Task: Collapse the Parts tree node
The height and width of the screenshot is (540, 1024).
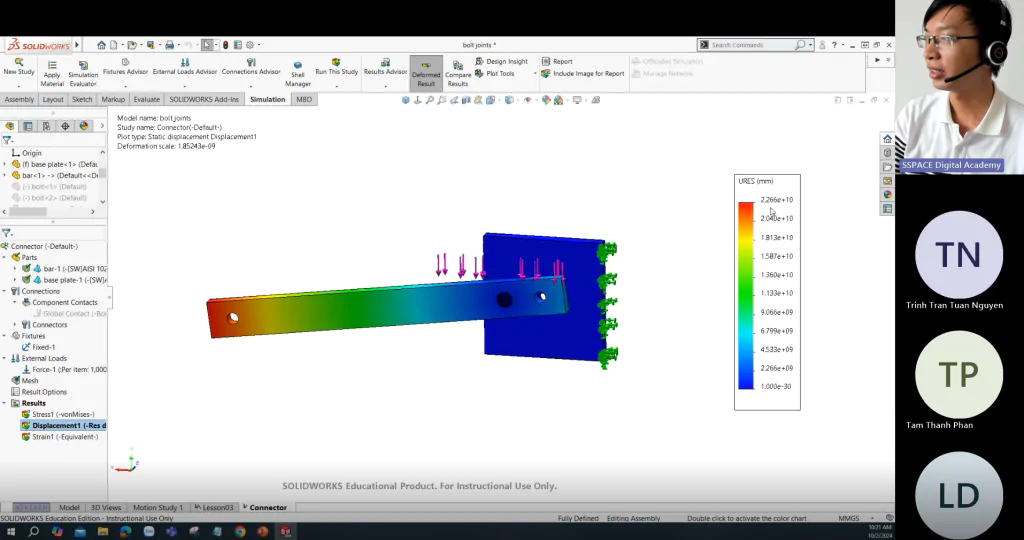Action: 5,257
